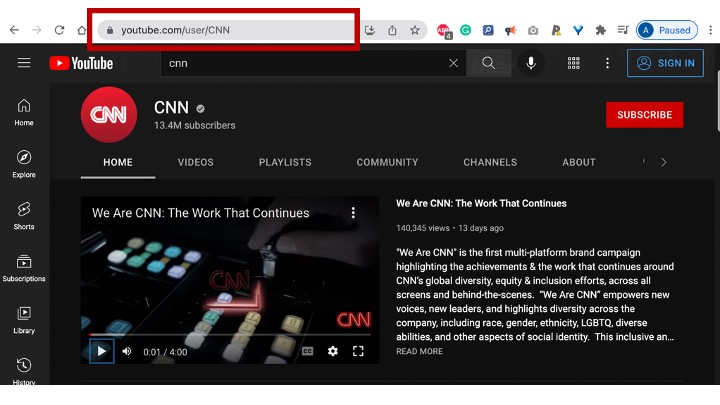
Task: Click the video title overlay in the player
Action: click(x=201, y=213)
